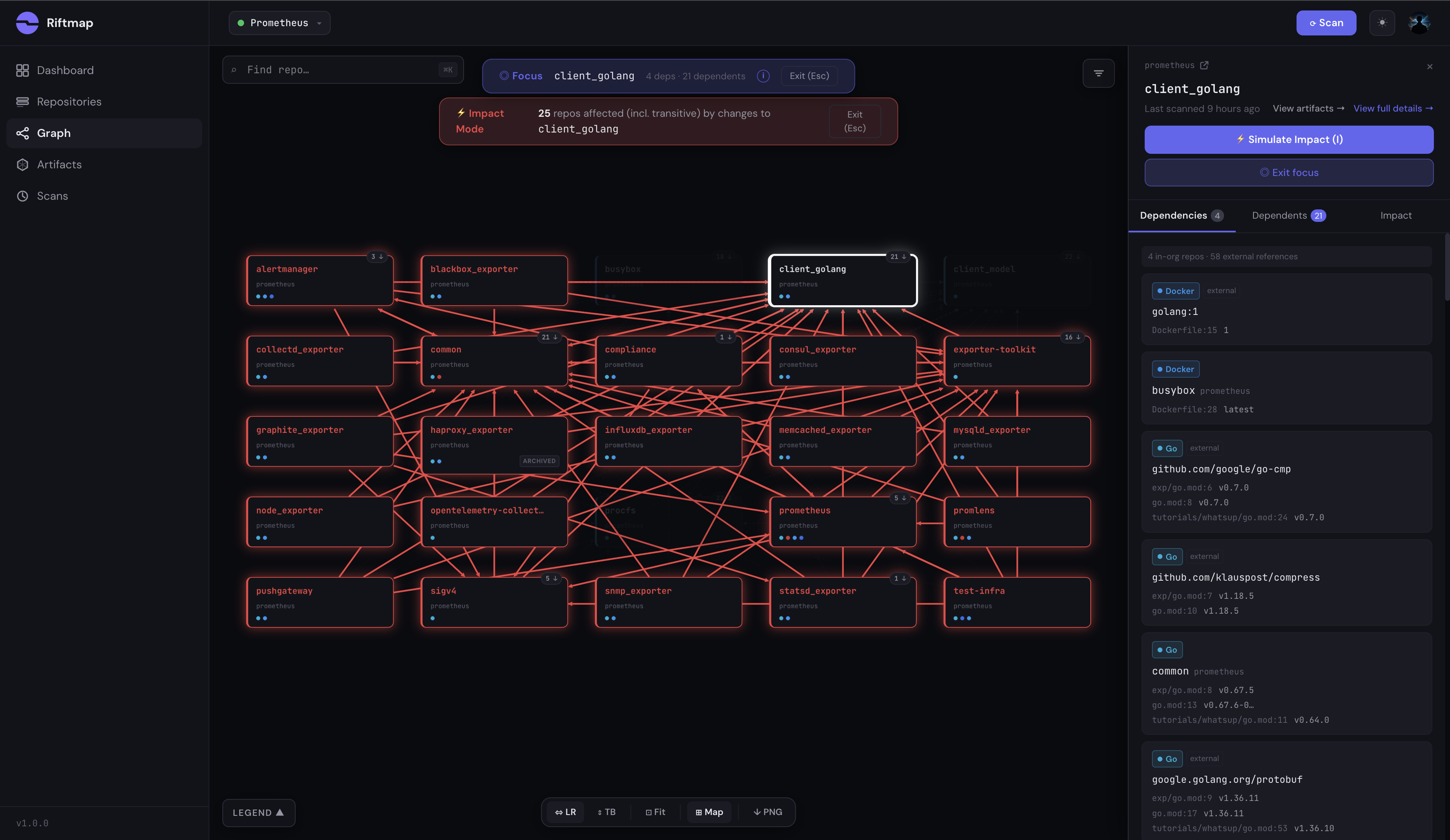Image resolution: width=1450 pixels, height=840 pixels.
Task: Select the consul_exporter node
Action: tap(842, 361)
